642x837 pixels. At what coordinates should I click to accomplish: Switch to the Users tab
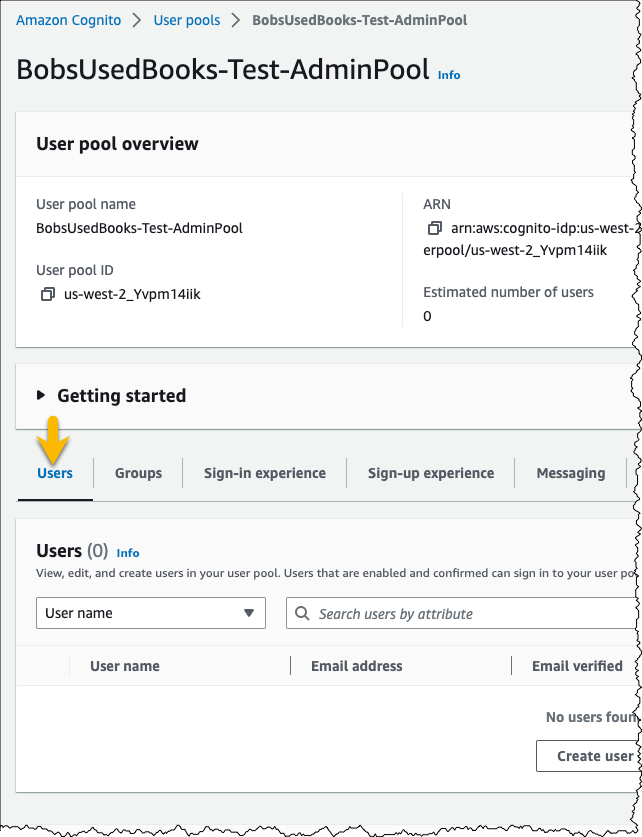point(55,473)
